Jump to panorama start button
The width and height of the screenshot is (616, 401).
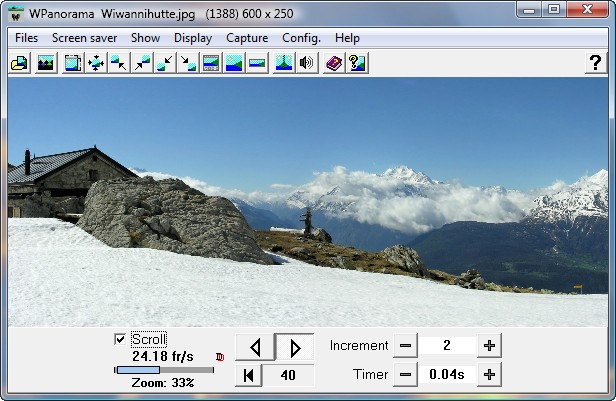pos(249,375)
